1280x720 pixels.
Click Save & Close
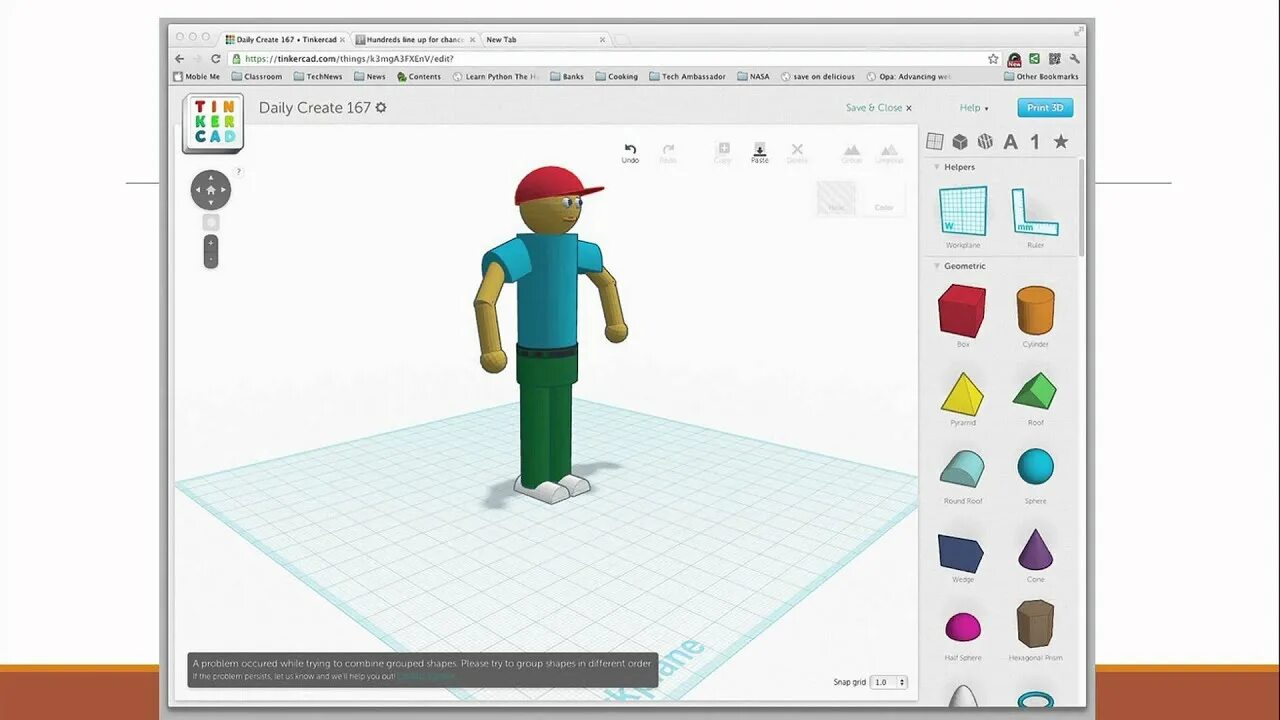(x=878, y=108)
